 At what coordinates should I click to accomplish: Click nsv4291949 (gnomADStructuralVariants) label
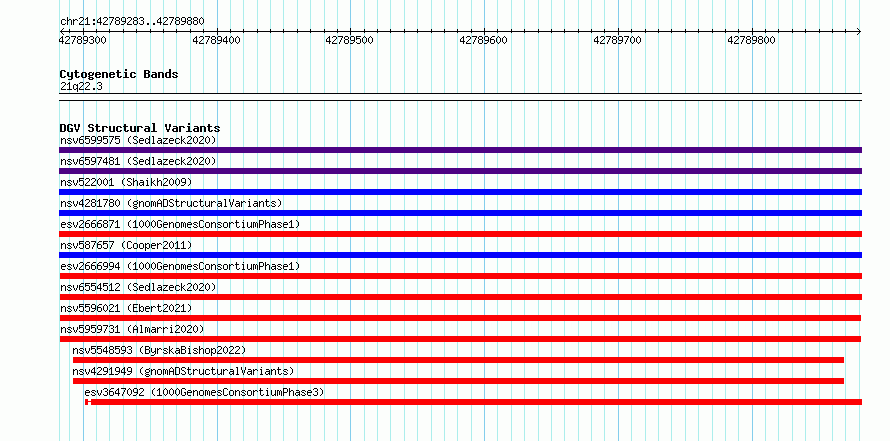[x=183, y=371]
